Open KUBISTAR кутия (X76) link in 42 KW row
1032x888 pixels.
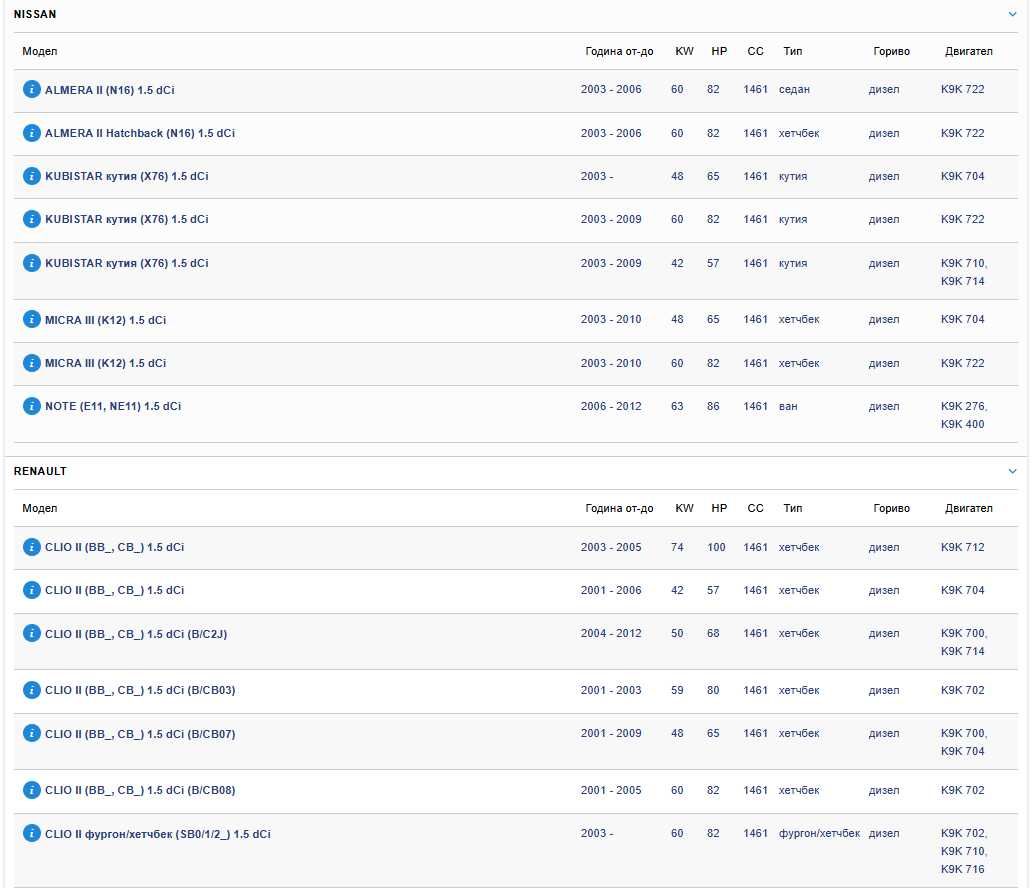(x=126, y=263)
